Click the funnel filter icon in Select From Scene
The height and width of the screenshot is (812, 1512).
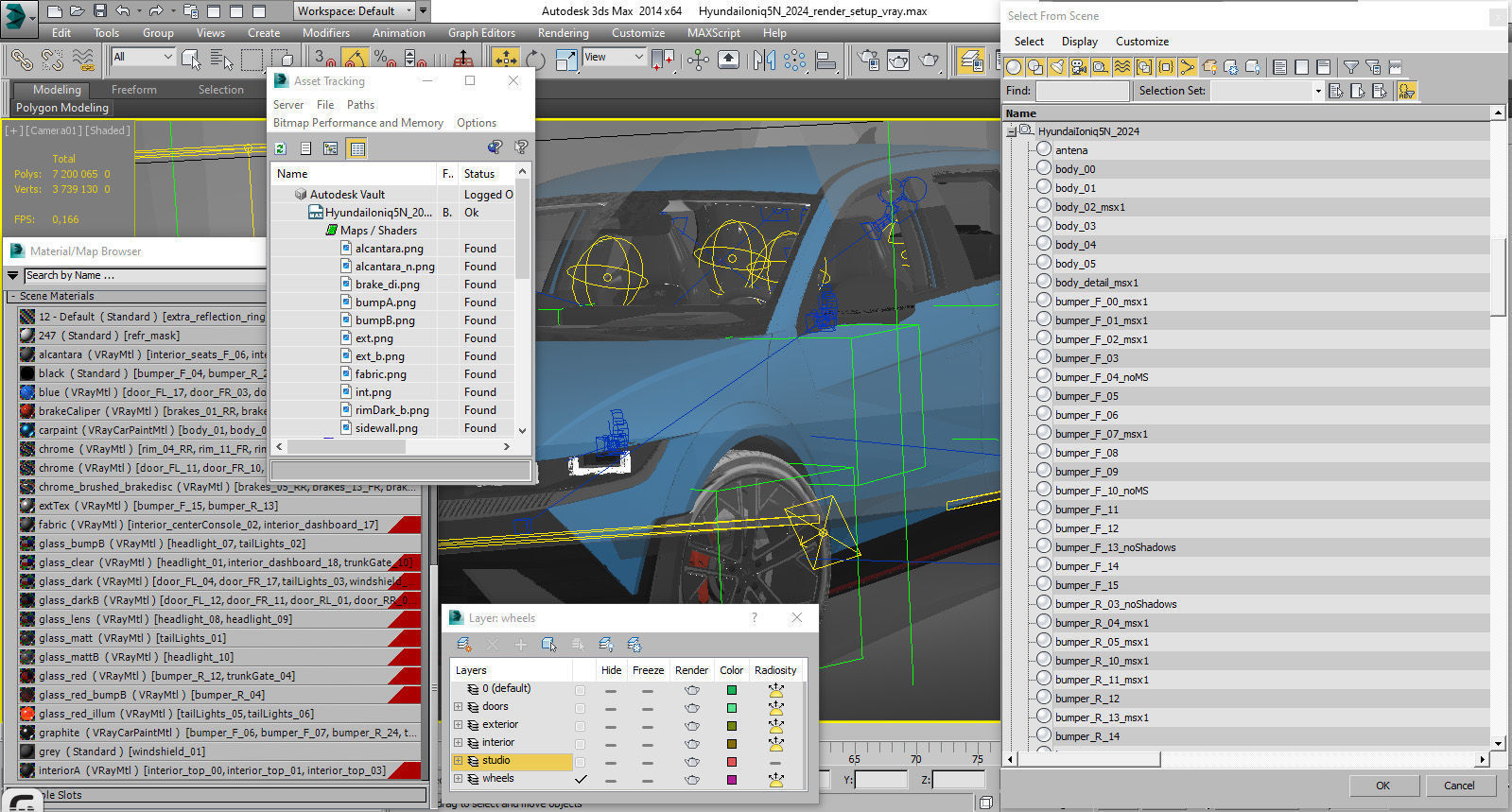point(1351,67)
